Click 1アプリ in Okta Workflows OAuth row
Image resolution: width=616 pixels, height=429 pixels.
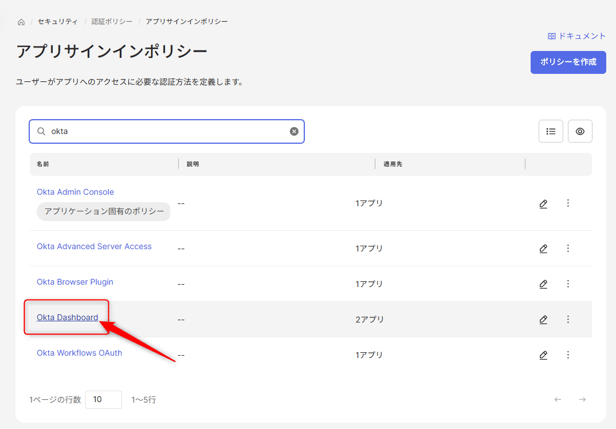369,355
